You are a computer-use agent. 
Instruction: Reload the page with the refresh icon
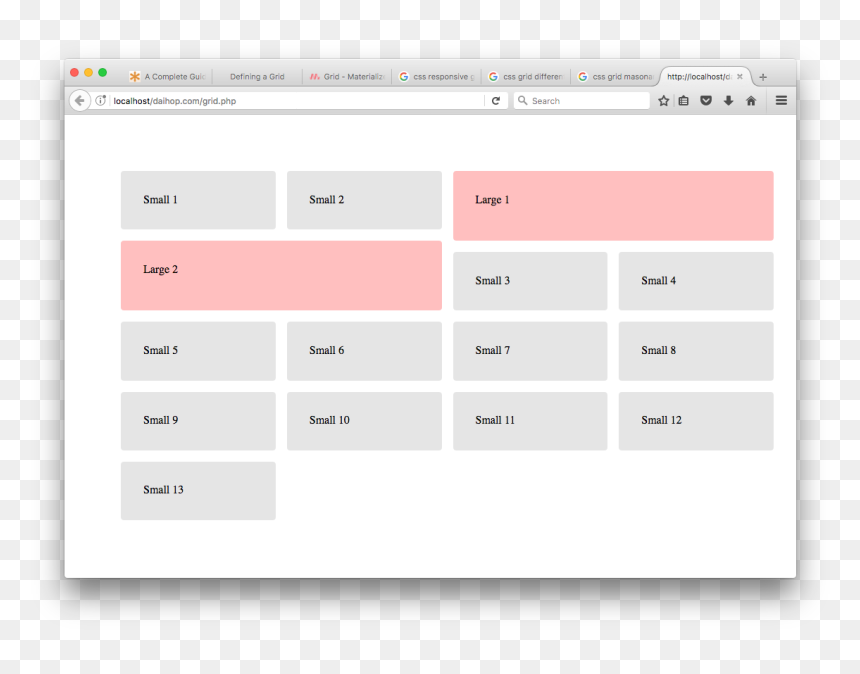[x=496, y=100]
